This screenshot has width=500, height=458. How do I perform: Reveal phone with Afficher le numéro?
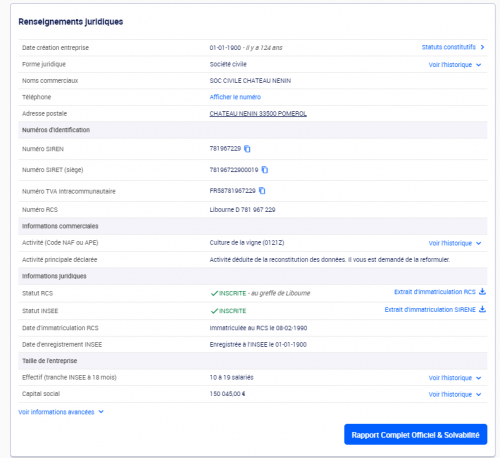235,97
